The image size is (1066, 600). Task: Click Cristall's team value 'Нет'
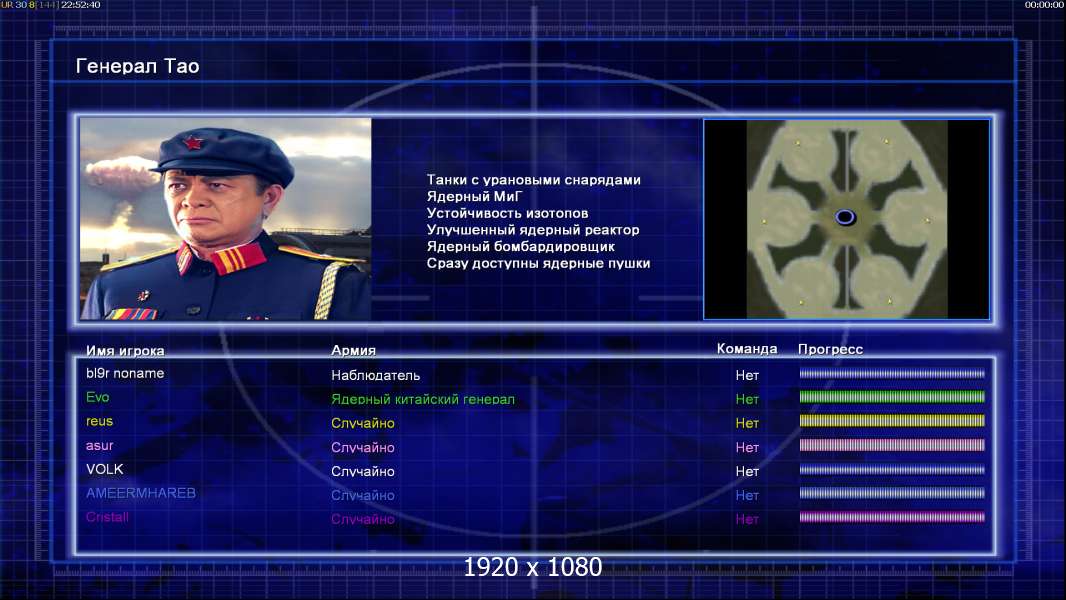coord(747,519)
